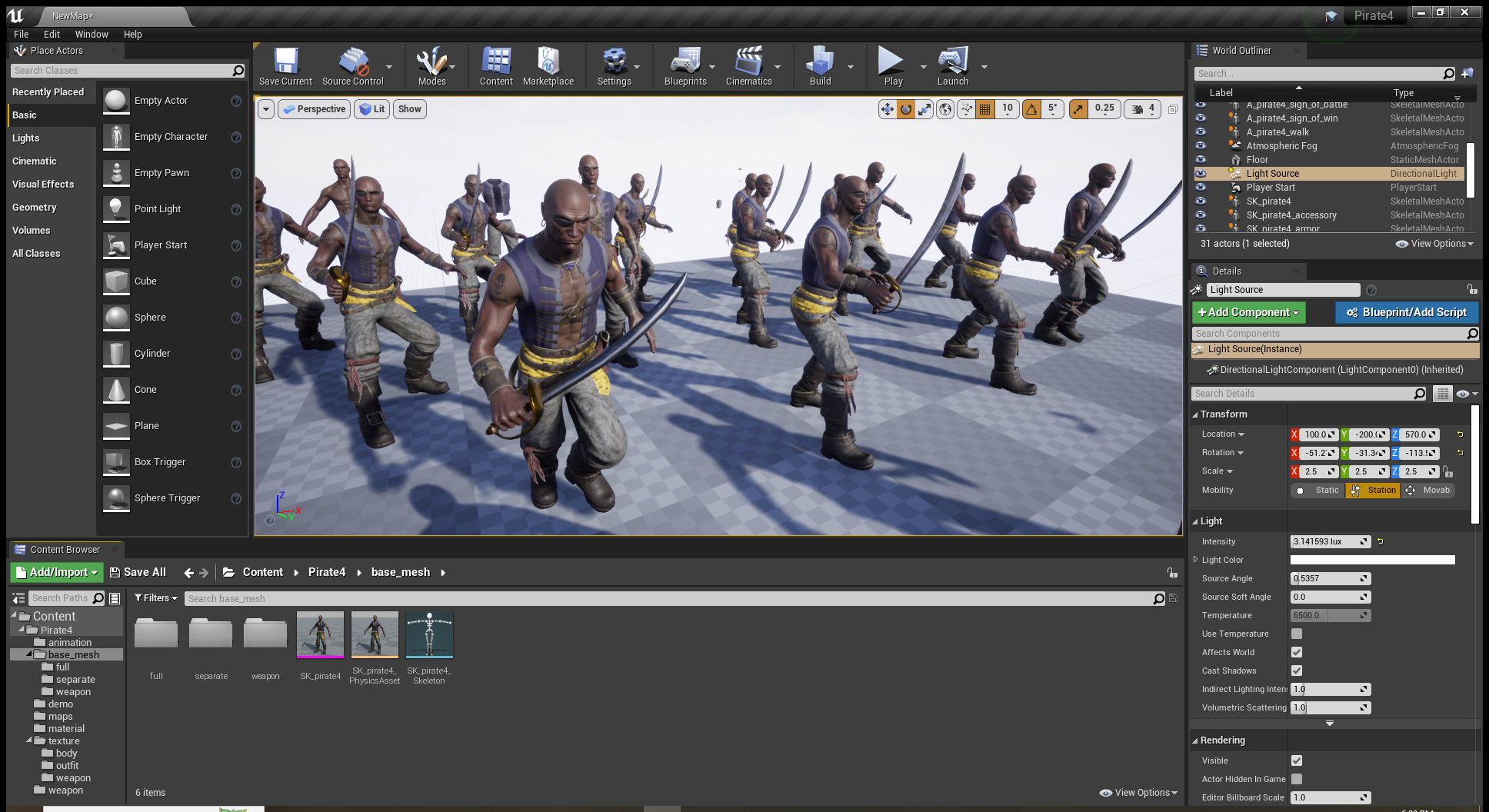Viewport: 1489px width, 812px height.
Task: Open Content Browser View Options dropdown
Action: coord(1138,793)
